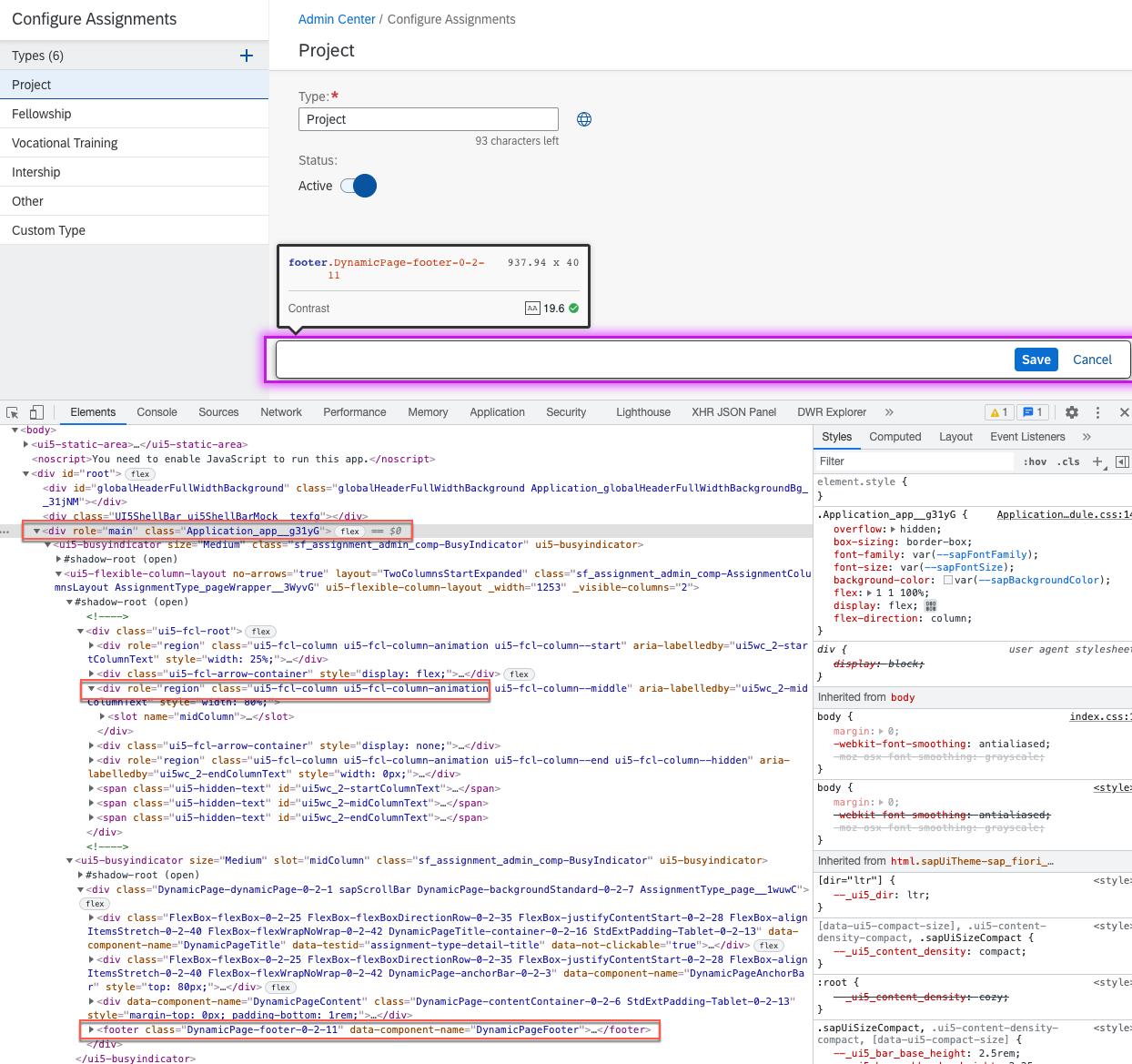
Task: Click the plus icon to add a new Type
Action: click(246, 56)
